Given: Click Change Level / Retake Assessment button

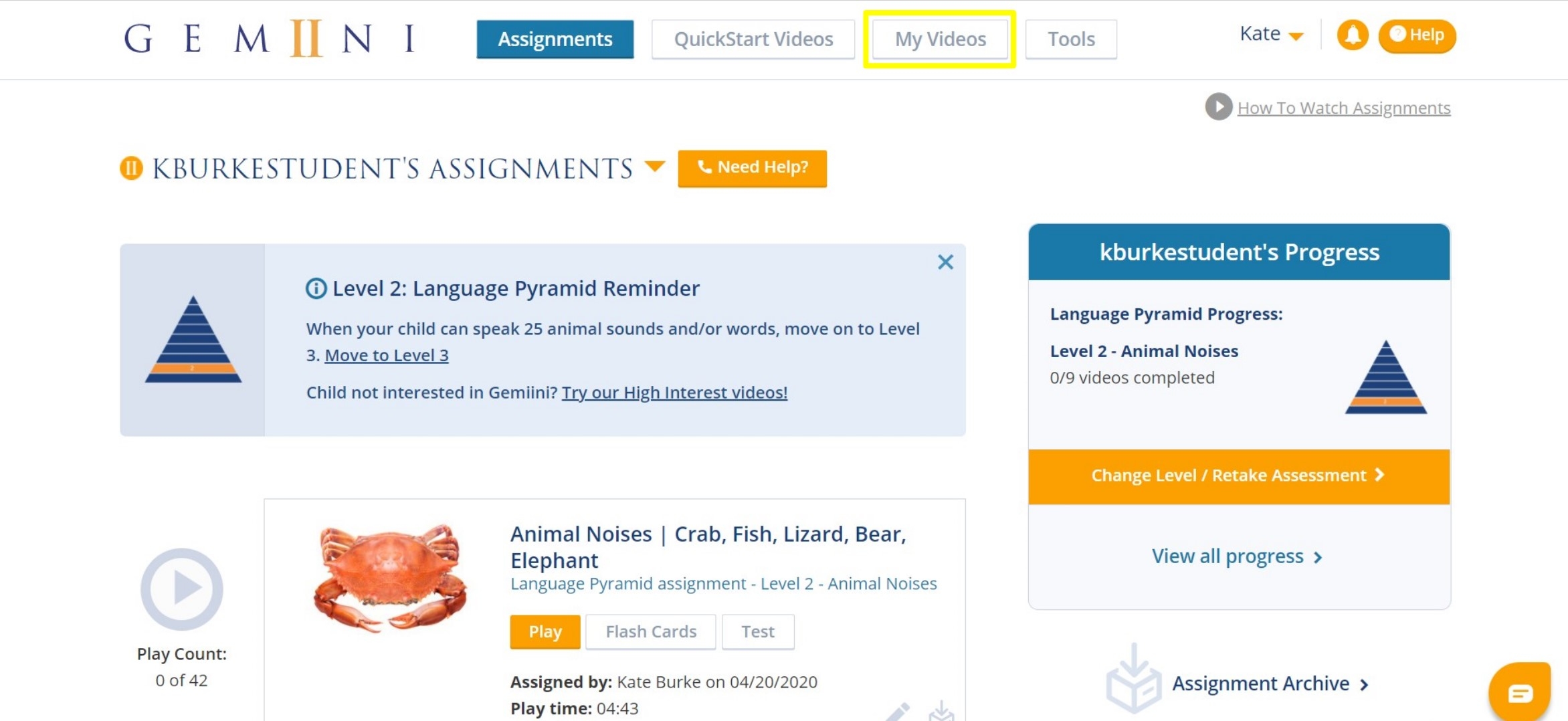Looking at the screenshot, I should (1238, 476).
